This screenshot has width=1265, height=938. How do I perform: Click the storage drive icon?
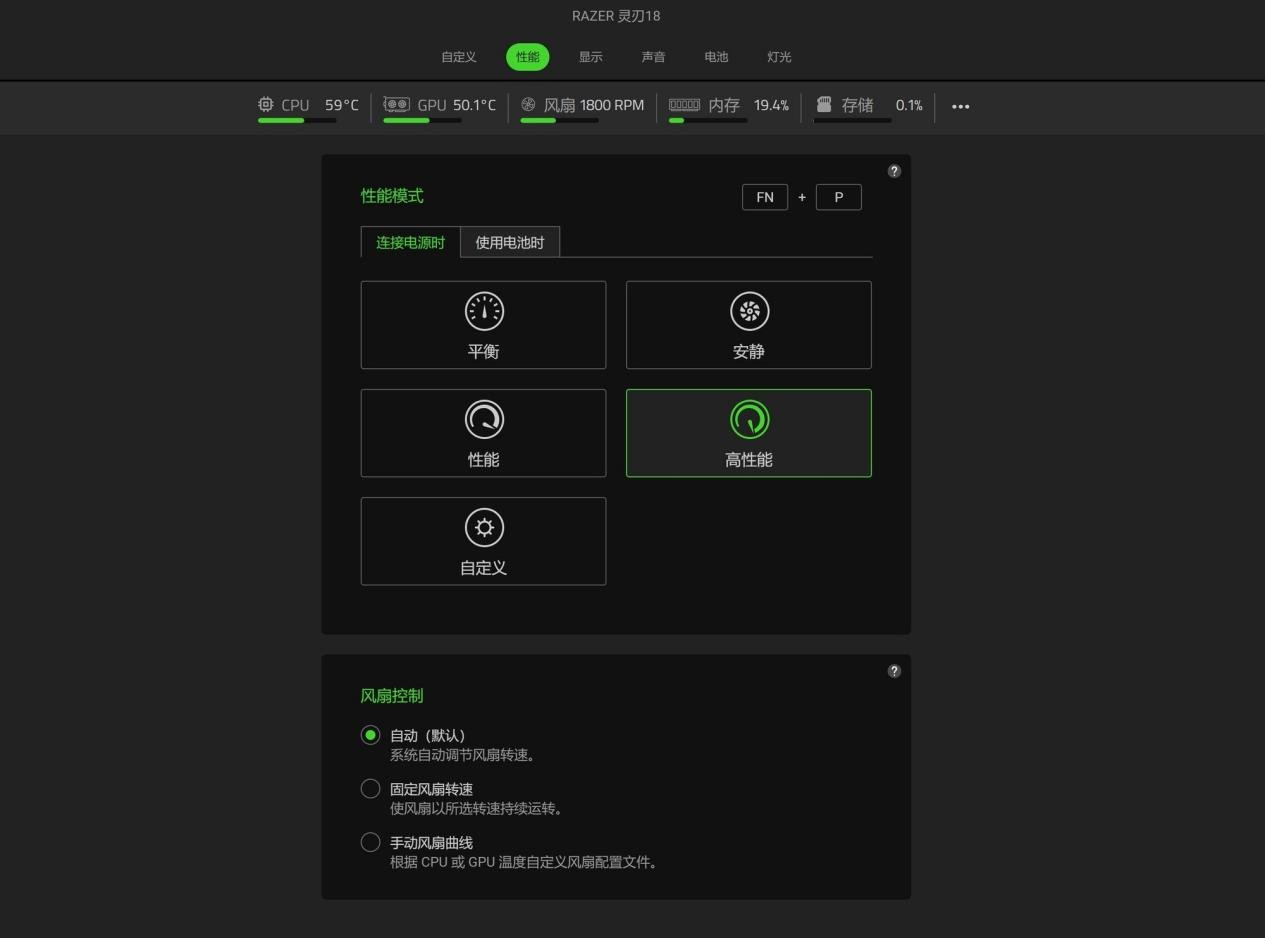824,104
